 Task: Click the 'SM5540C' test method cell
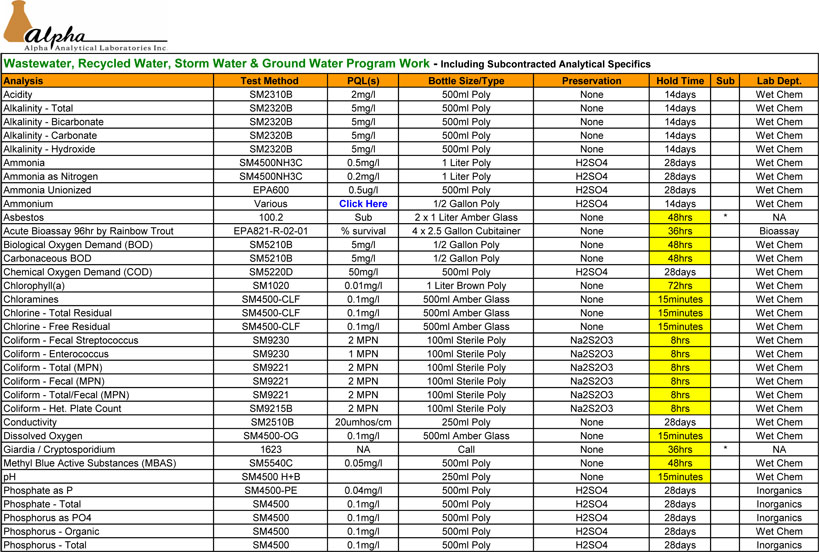pyautogui.click(x=270, y=463)
